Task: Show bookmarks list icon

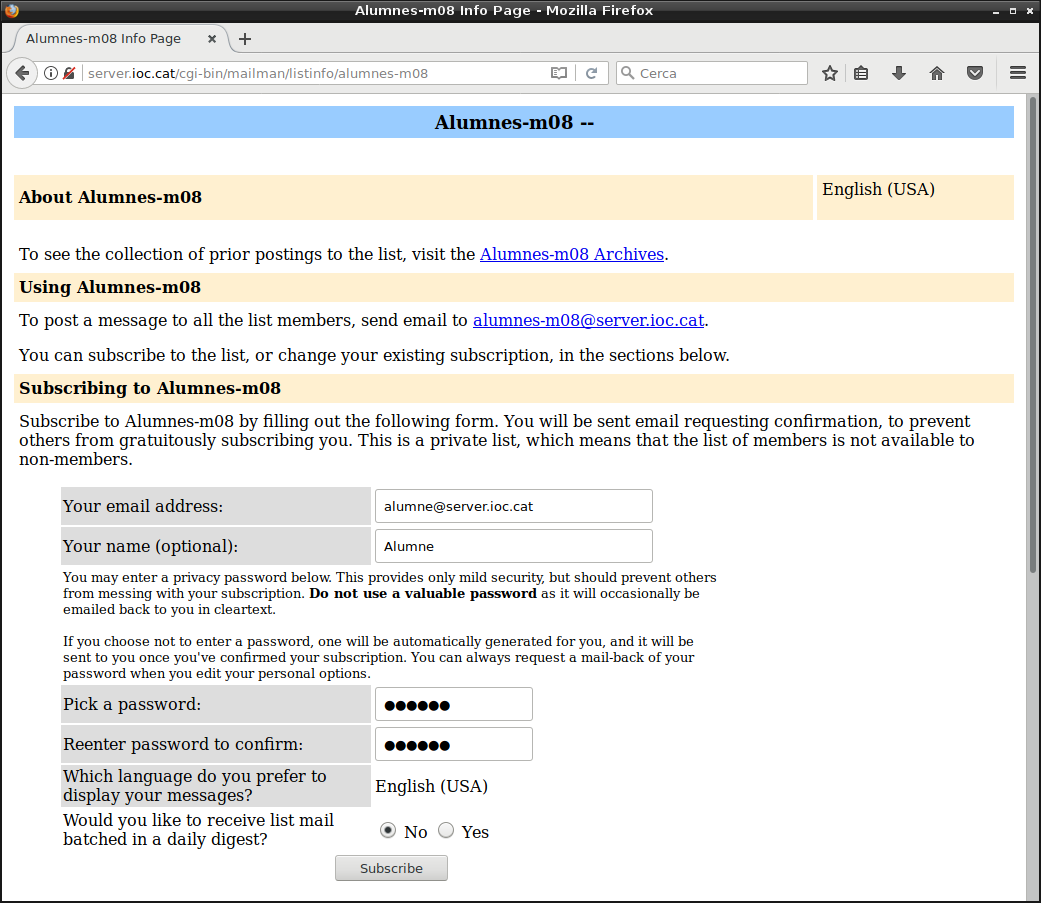Action: [x=861, y=73]
